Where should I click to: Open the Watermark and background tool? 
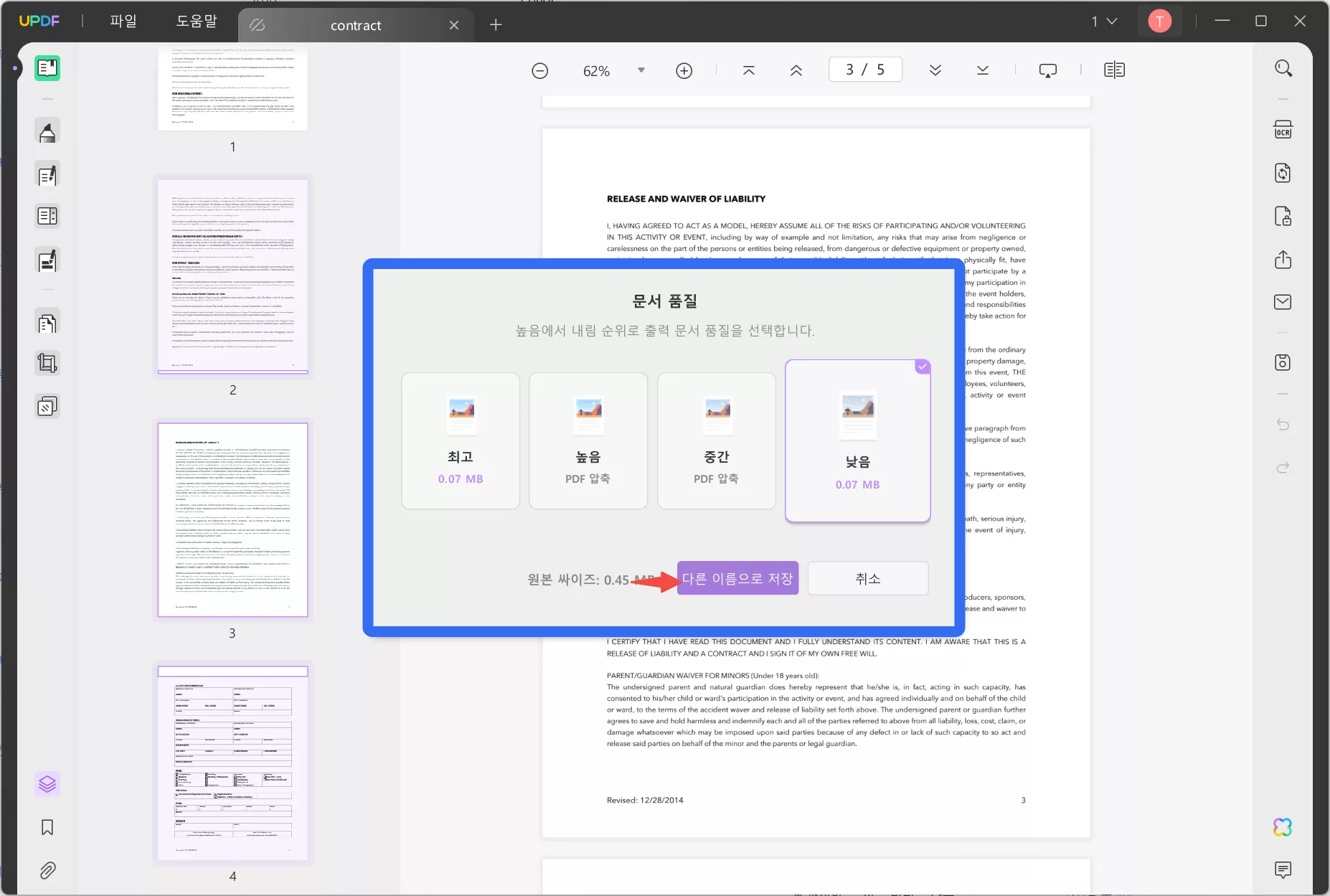tap(47, 407)
